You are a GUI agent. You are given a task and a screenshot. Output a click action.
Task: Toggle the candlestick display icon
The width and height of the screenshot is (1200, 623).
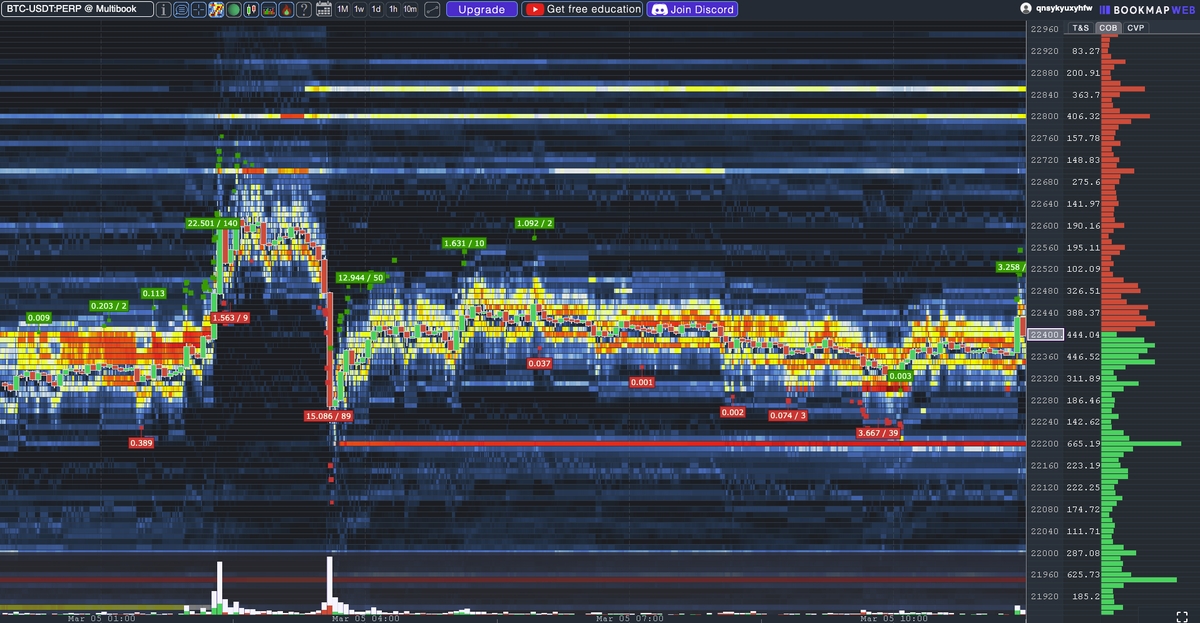click(x=251, y=9)
